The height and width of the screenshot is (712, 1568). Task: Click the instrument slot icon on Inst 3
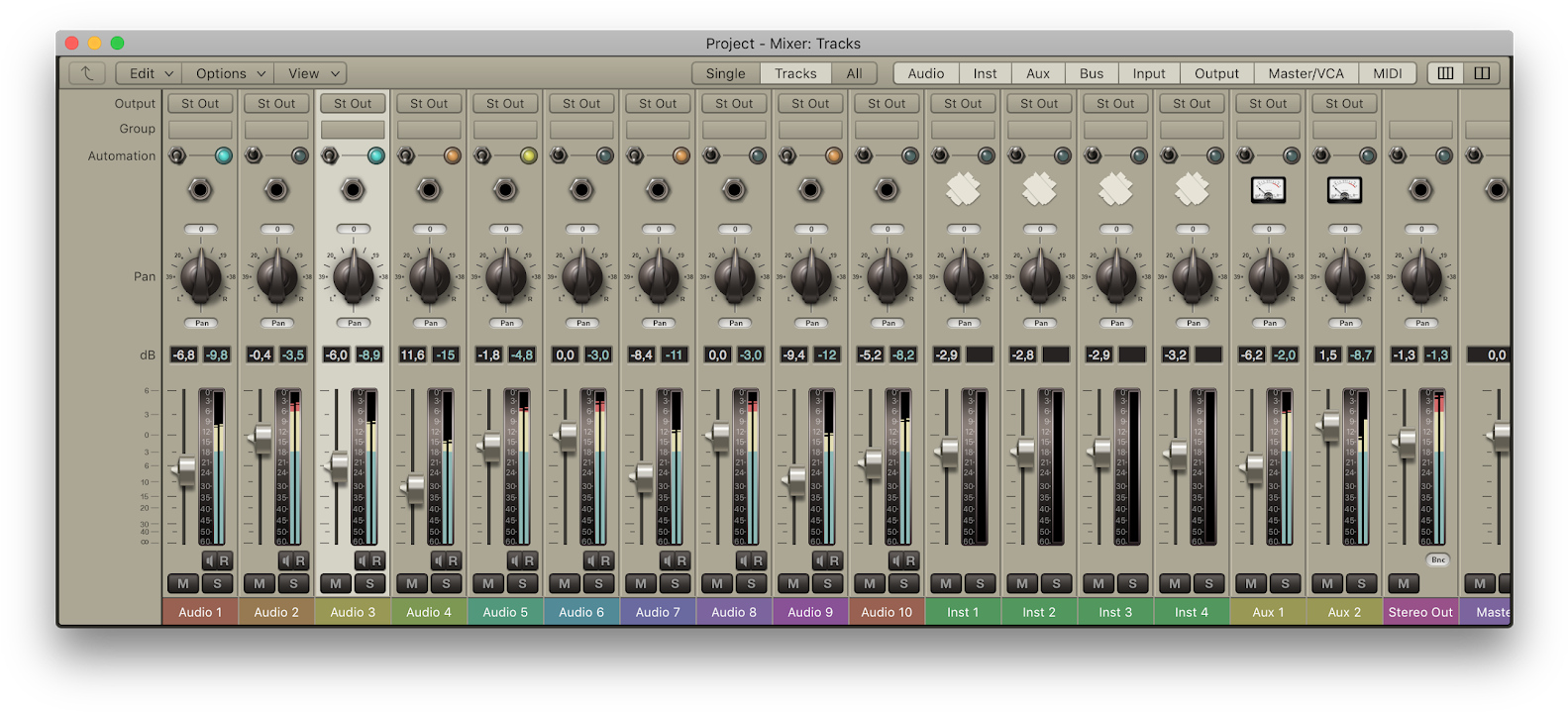point(1115,189)
